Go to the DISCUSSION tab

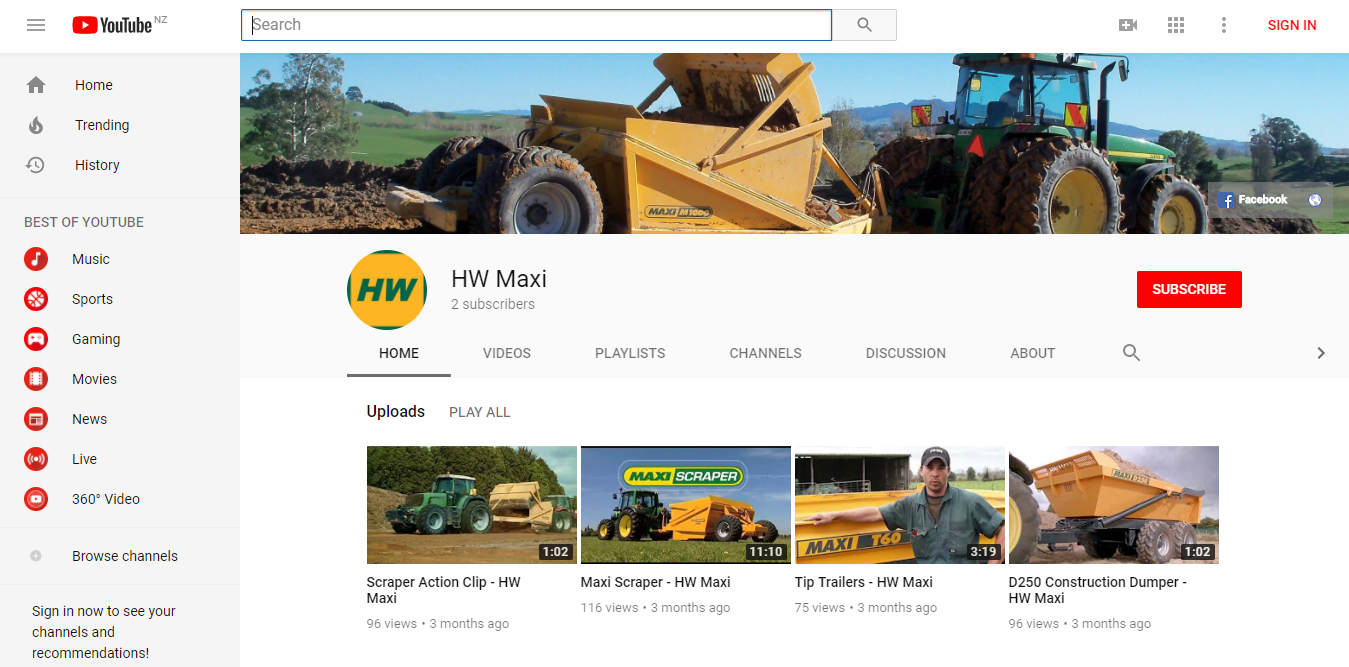pyautogui.click(x=906, y=353)
